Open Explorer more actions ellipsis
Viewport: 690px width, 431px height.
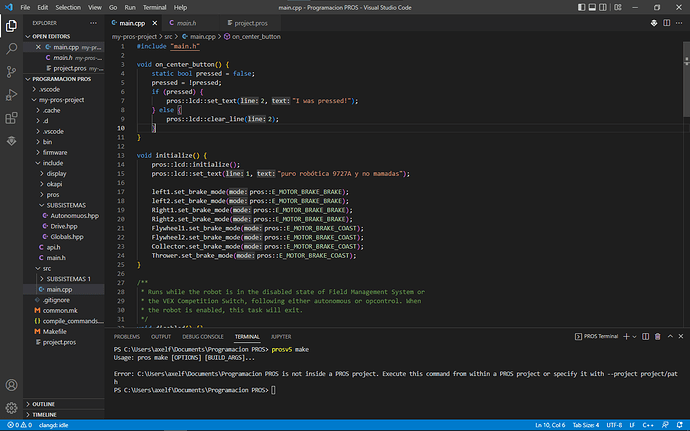click(x=93, y=23)
